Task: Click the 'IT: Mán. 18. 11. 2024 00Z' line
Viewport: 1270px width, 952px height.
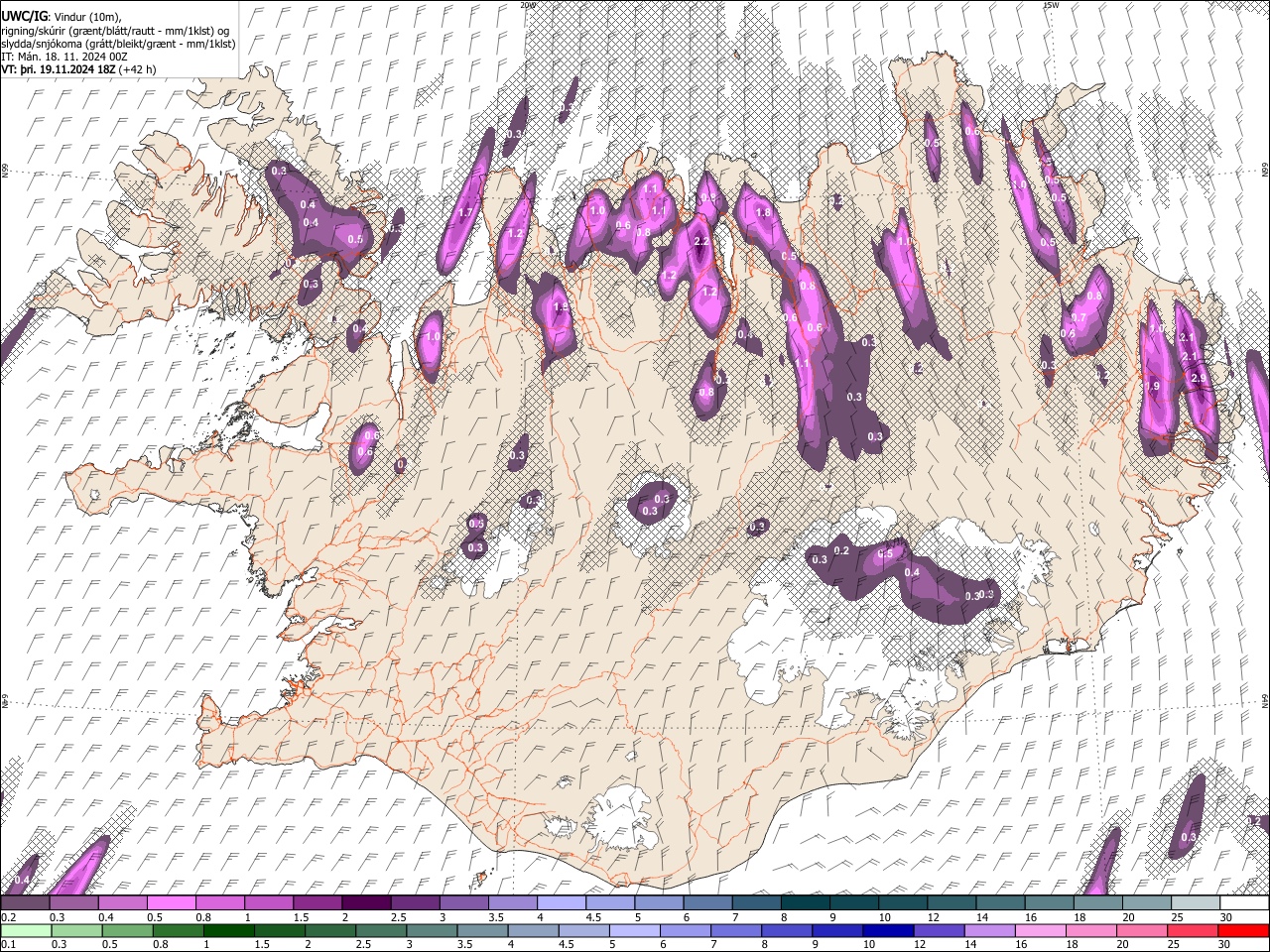Action: [63, 57]
